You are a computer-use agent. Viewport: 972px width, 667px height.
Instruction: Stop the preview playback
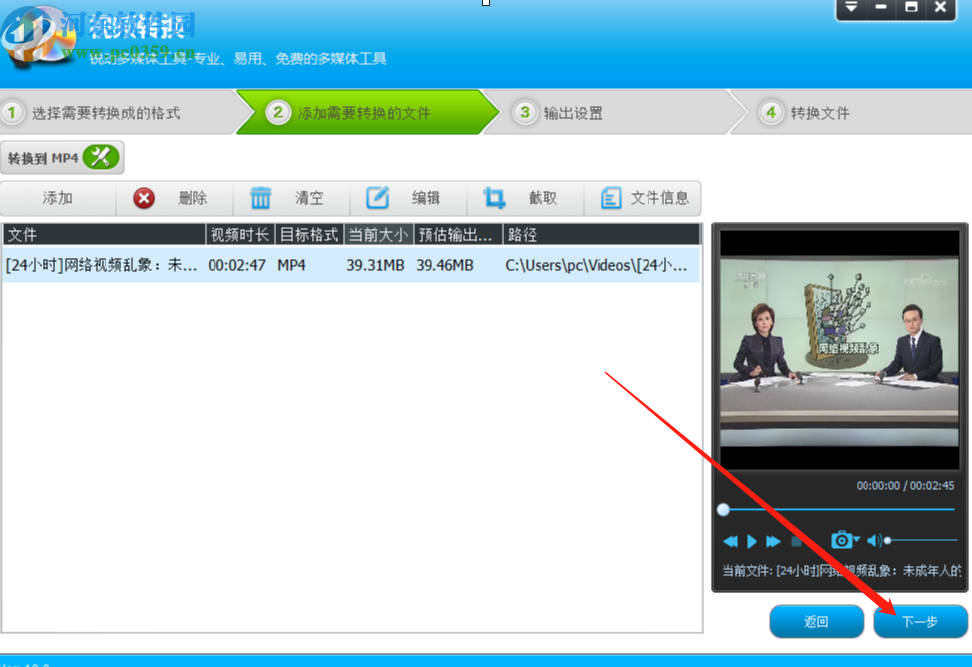(x=797, y=542)
